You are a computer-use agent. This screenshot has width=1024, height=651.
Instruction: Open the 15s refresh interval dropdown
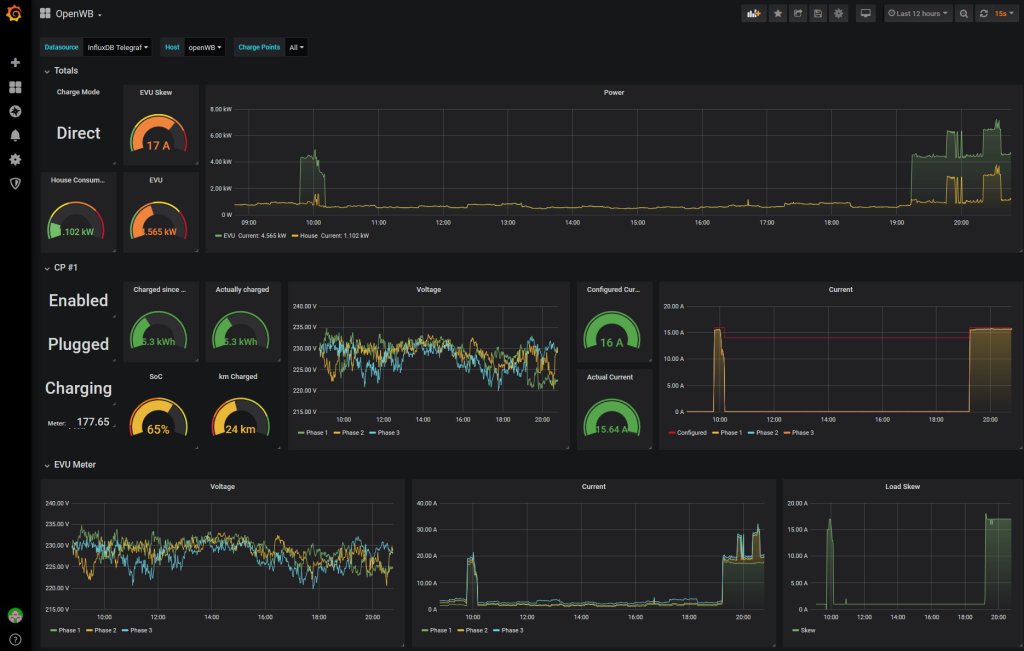(x=1004, y=13)
